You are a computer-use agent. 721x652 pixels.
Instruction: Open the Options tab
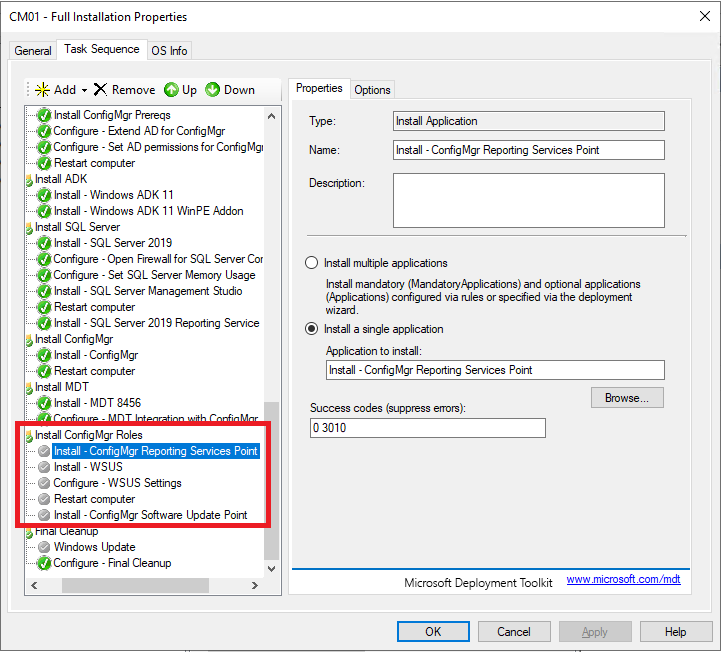[372, 90]
